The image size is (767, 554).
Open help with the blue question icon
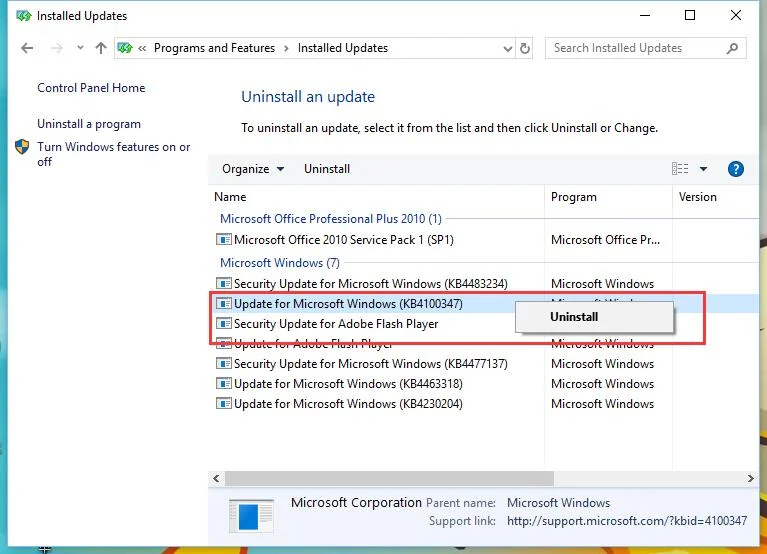pos(736,169)
